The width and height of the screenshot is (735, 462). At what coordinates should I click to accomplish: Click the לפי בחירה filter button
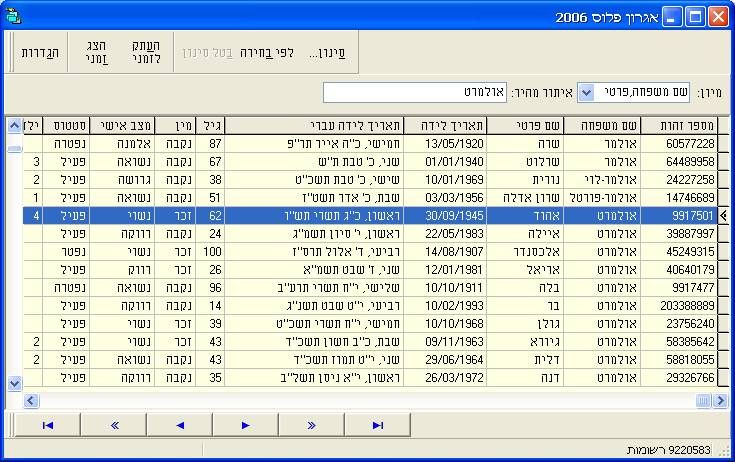coord(267,53)
